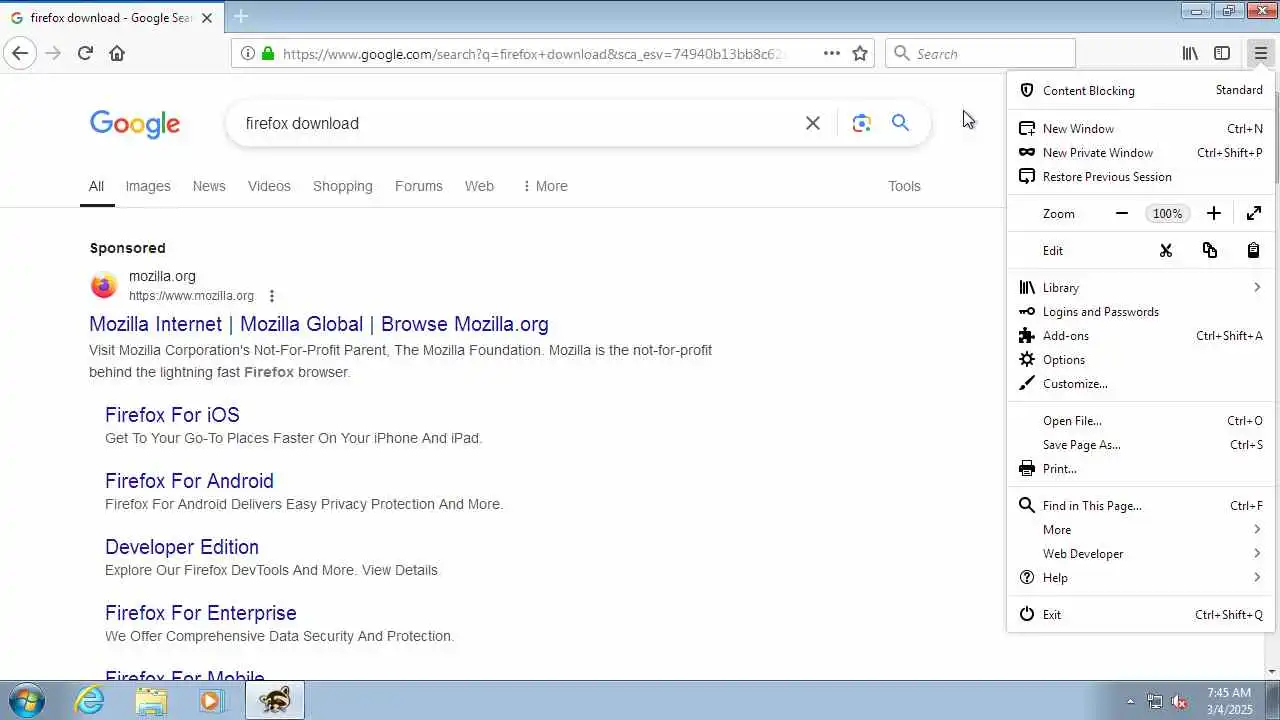Show hidden system tray icons

tap(1131, 701)
